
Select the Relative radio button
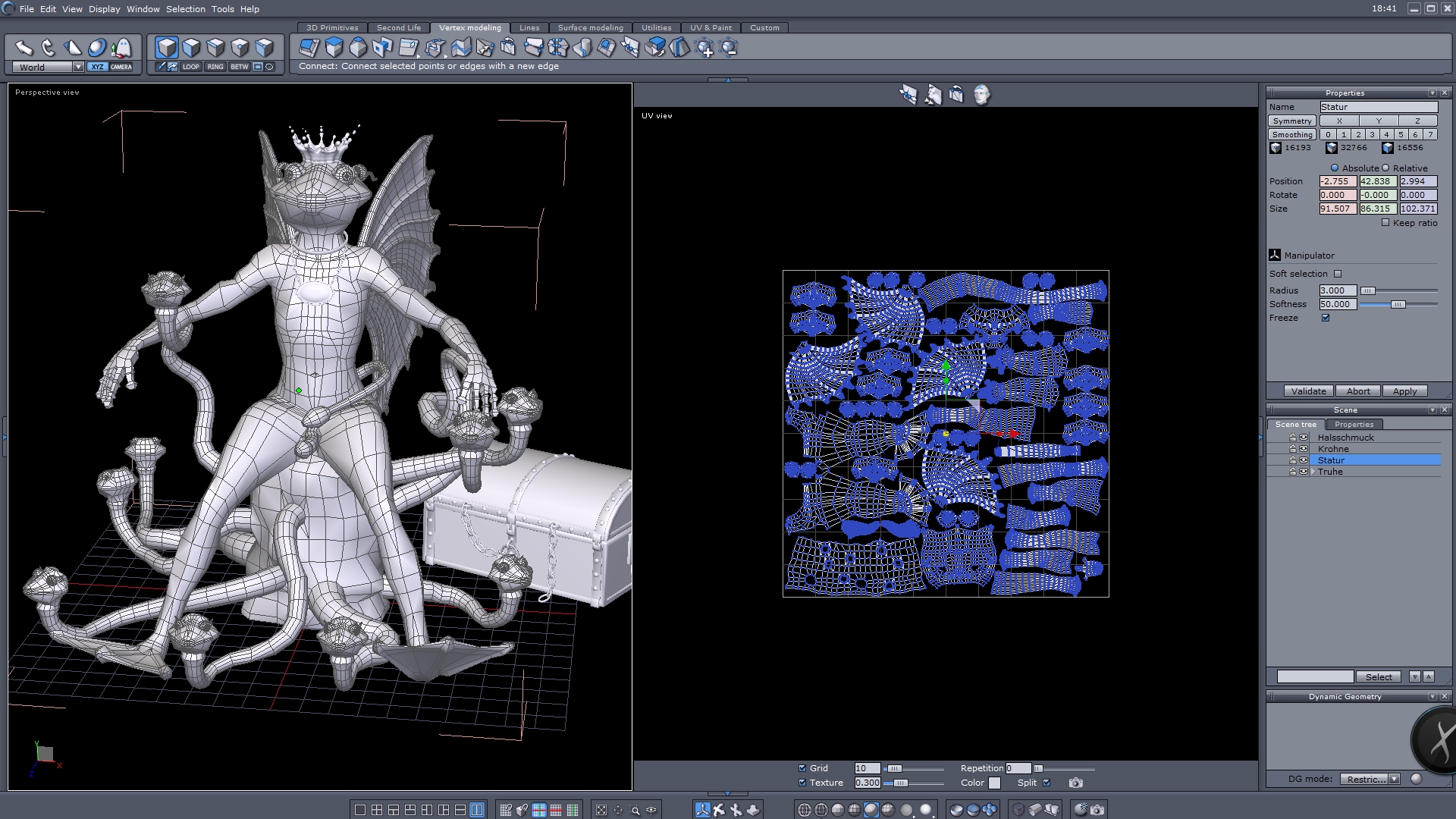tap(1385, 168)
